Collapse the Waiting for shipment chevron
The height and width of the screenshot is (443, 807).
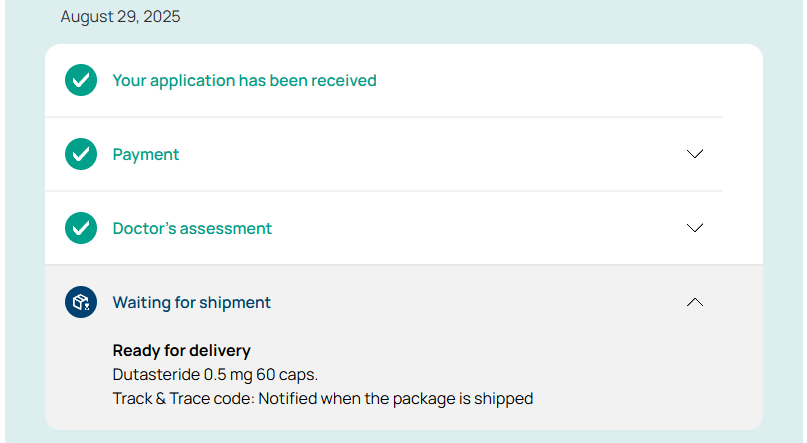[695, 302]
